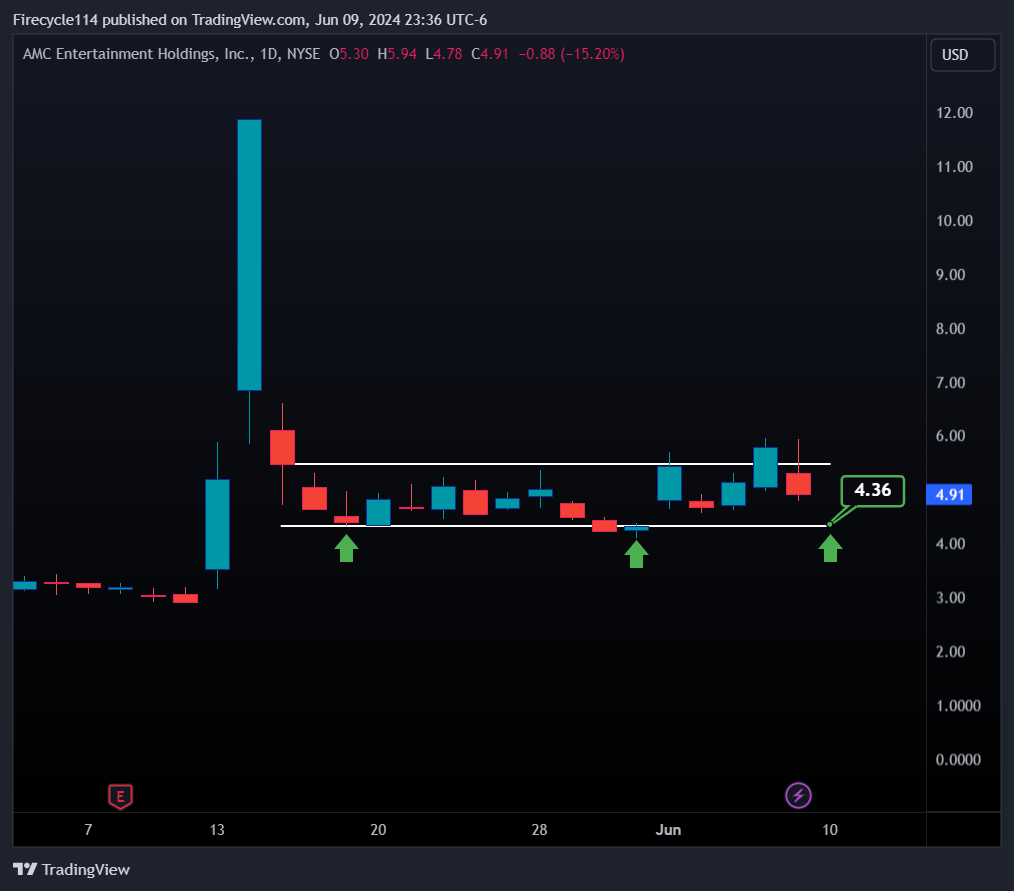Click the Firecycle114 published header text
The width and height of the screenshot is (1014, 891).
pyautogui.click(x=250, y=20)
